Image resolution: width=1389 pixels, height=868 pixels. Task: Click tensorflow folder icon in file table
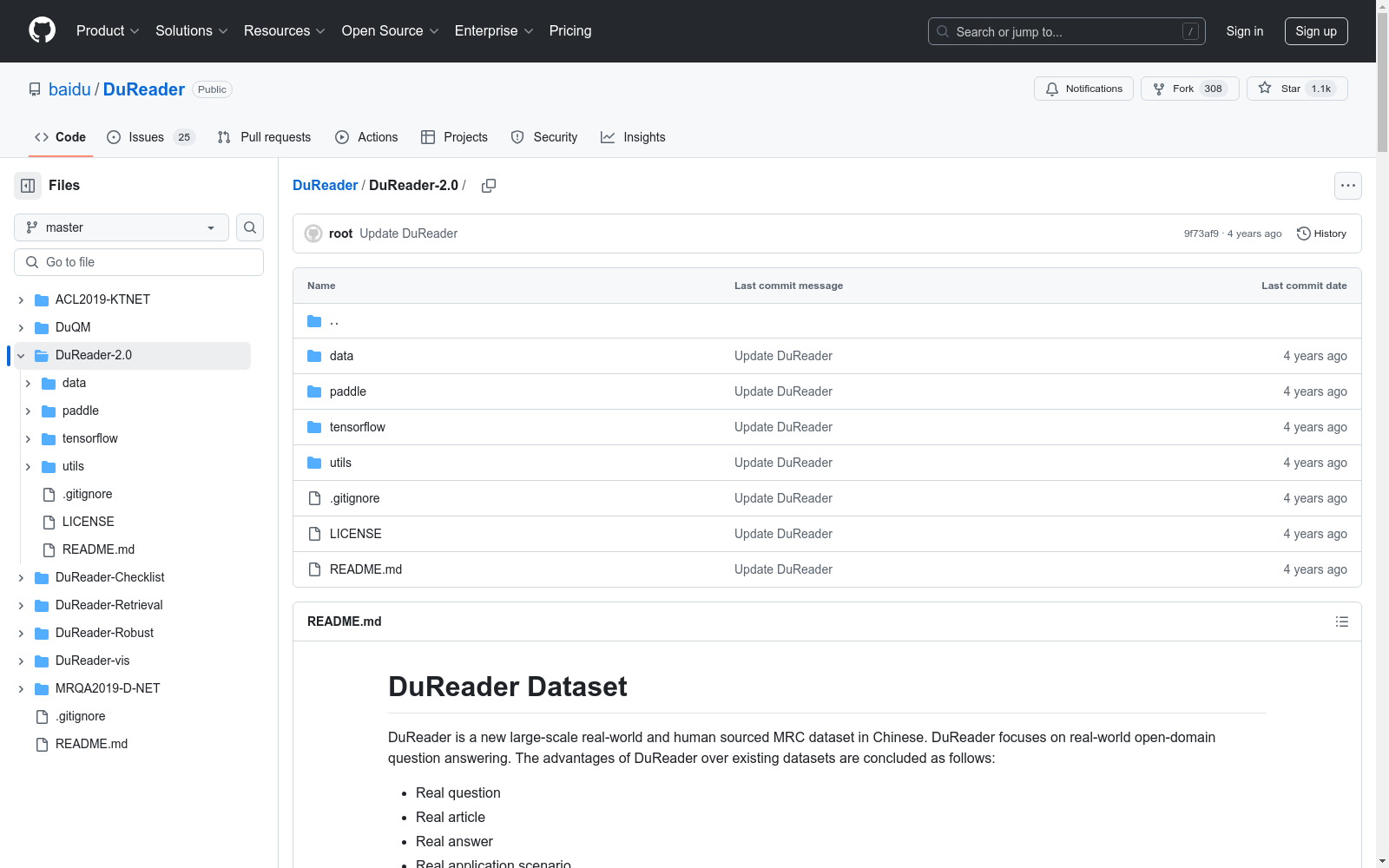pos(314,427)
